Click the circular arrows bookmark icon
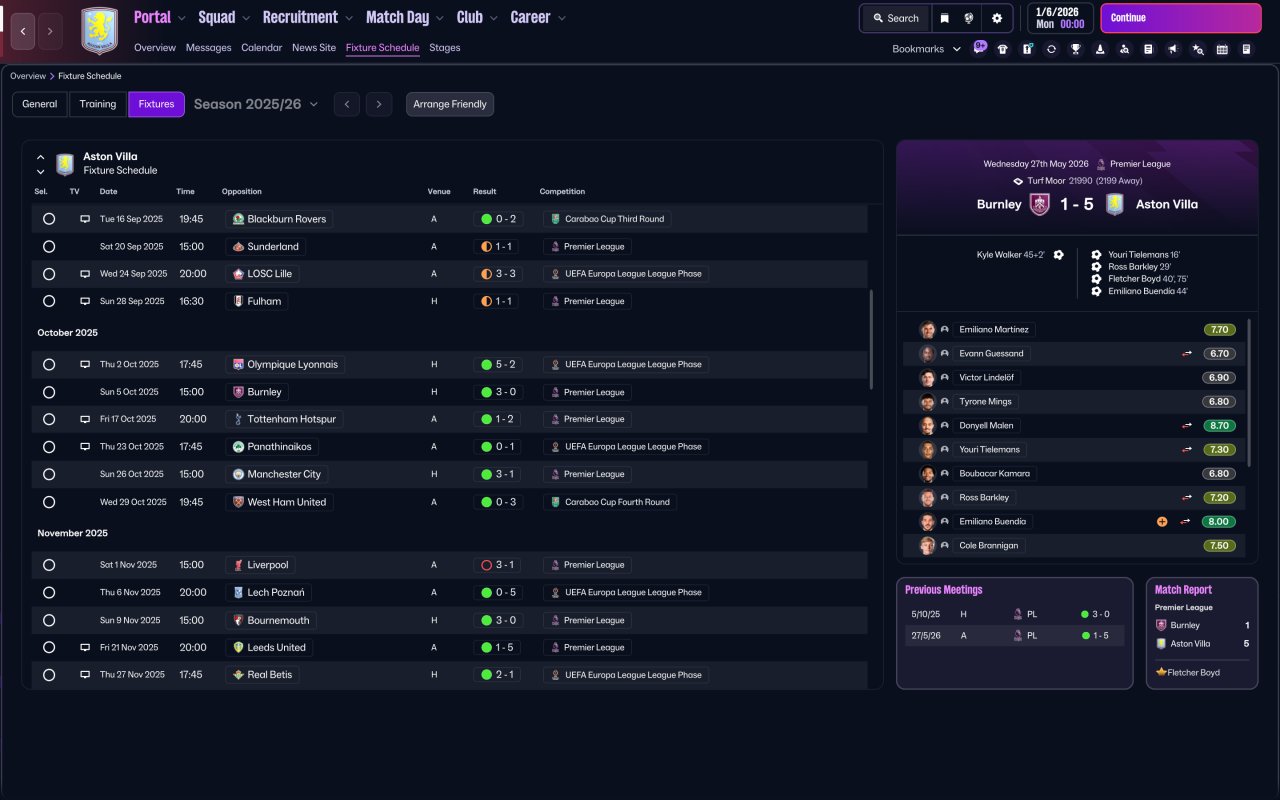This screenshot has width=1280, height=800. coord(1051,49)
